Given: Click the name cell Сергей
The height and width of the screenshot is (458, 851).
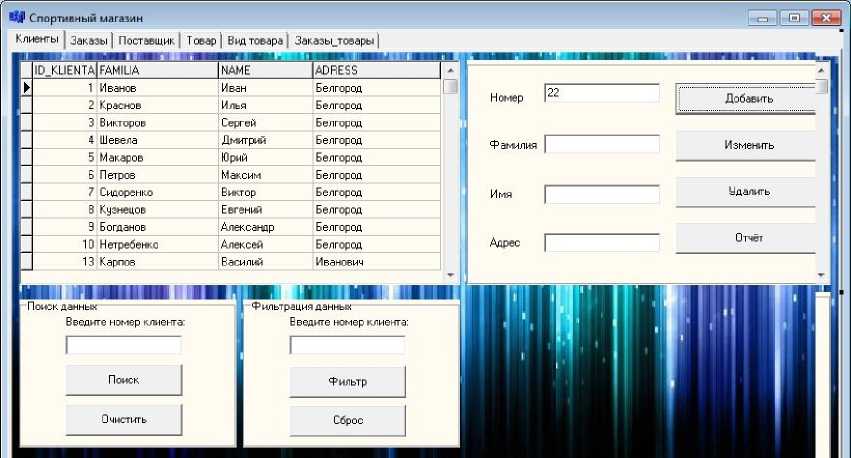Looking at the screenshot, I should click(265, 123).
